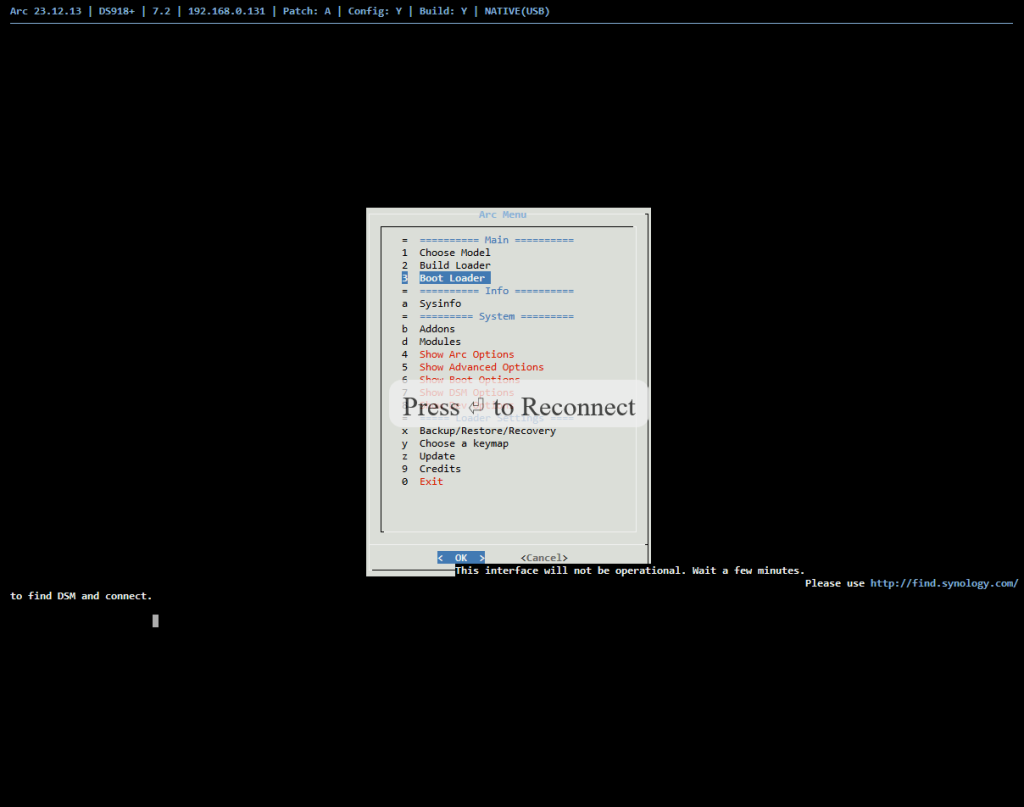Select Build Loader in Arc Menu
The image size is (1024, 807).
454,266
